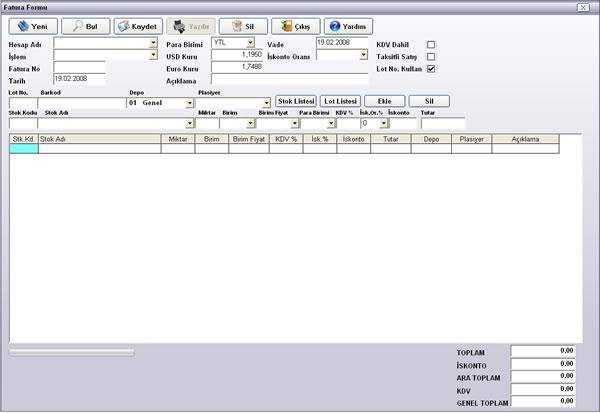Open the top Para Birimi YTL dropdown
Image resolution: width=600 pixels, height=413 pixels.
pyautogui.click(x=250, y=42)
